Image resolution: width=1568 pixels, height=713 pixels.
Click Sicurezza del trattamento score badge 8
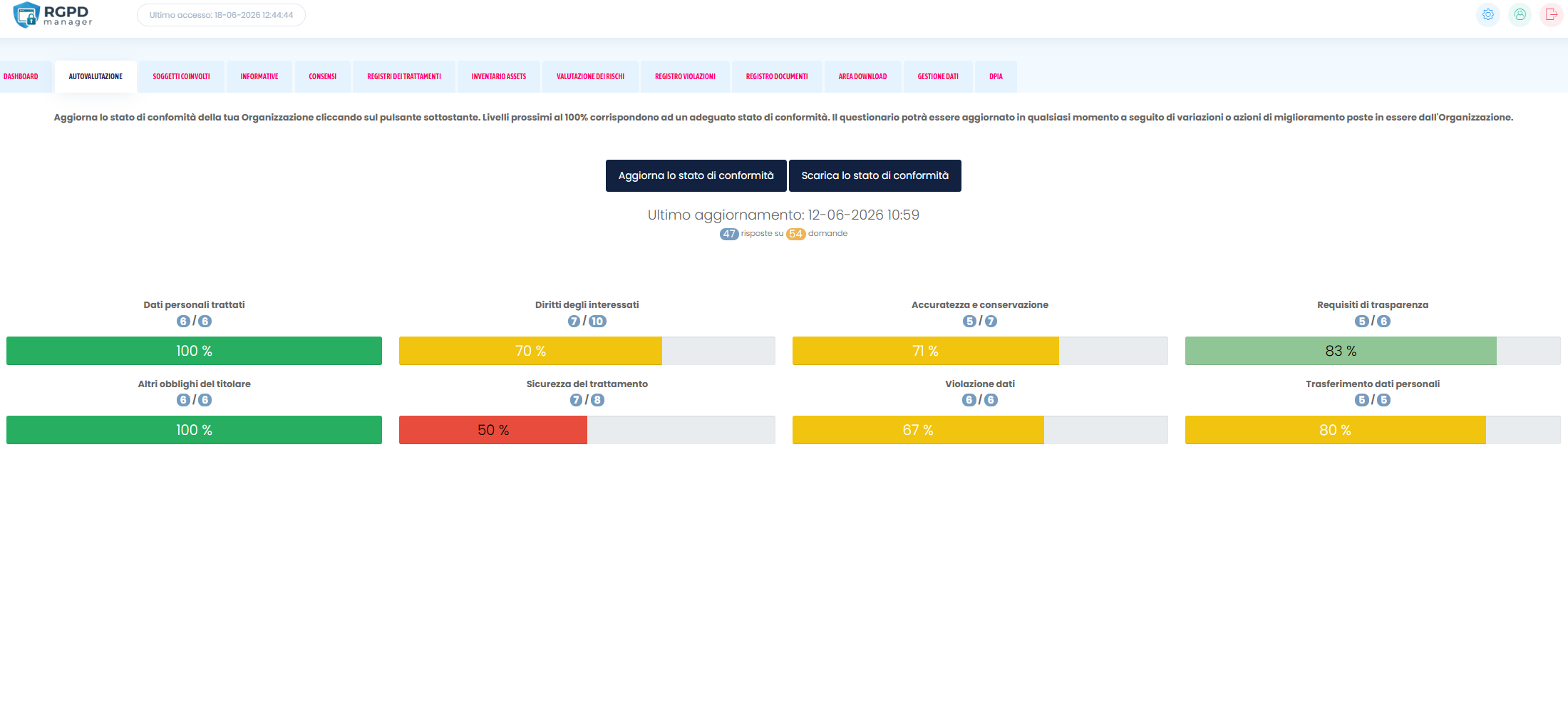tap(597, 401)
